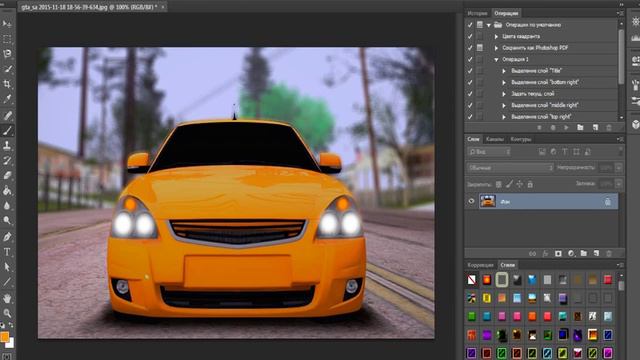
Task: Expand the 'Выделение слой top right' step
Action: 504,116
